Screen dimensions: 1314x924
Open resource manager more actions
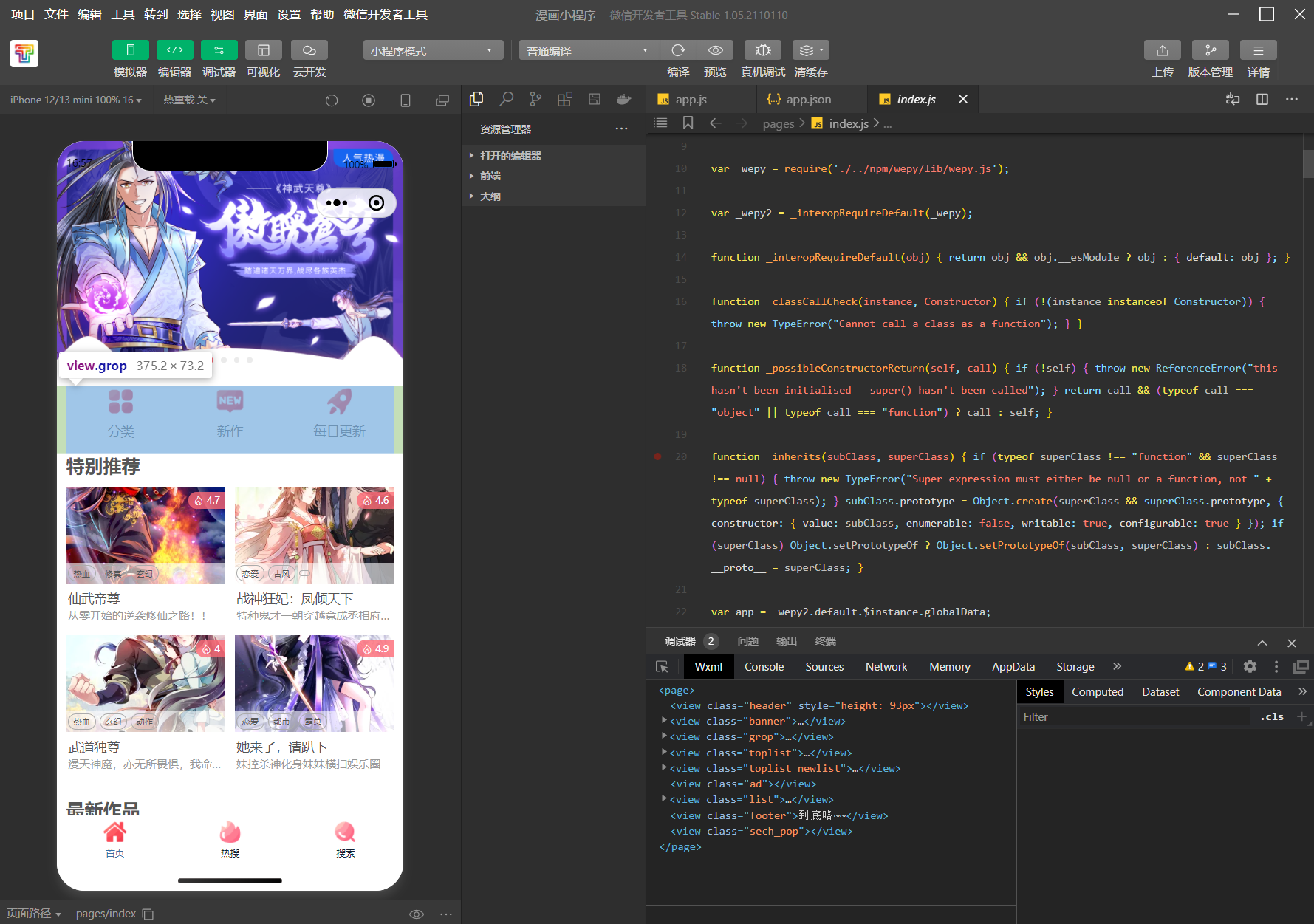[x=622, y=129]
